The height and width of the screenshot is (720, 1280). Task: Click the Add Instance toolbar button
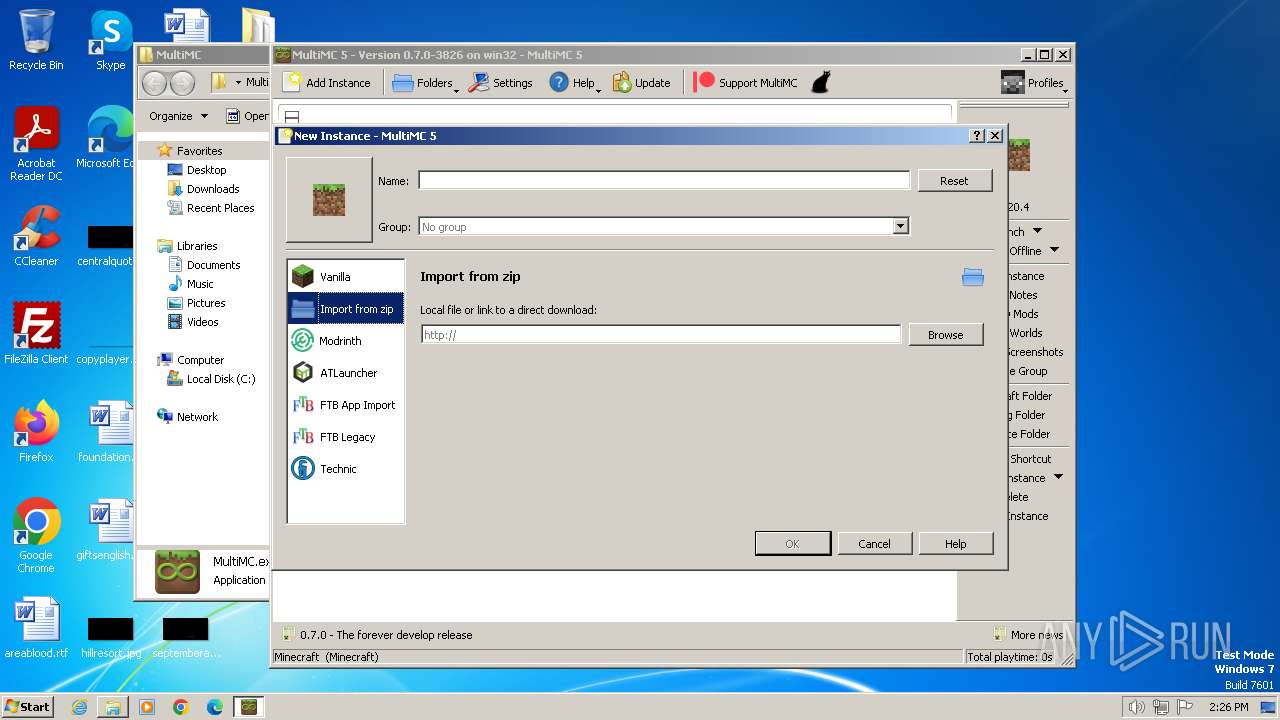coord(327,83)
